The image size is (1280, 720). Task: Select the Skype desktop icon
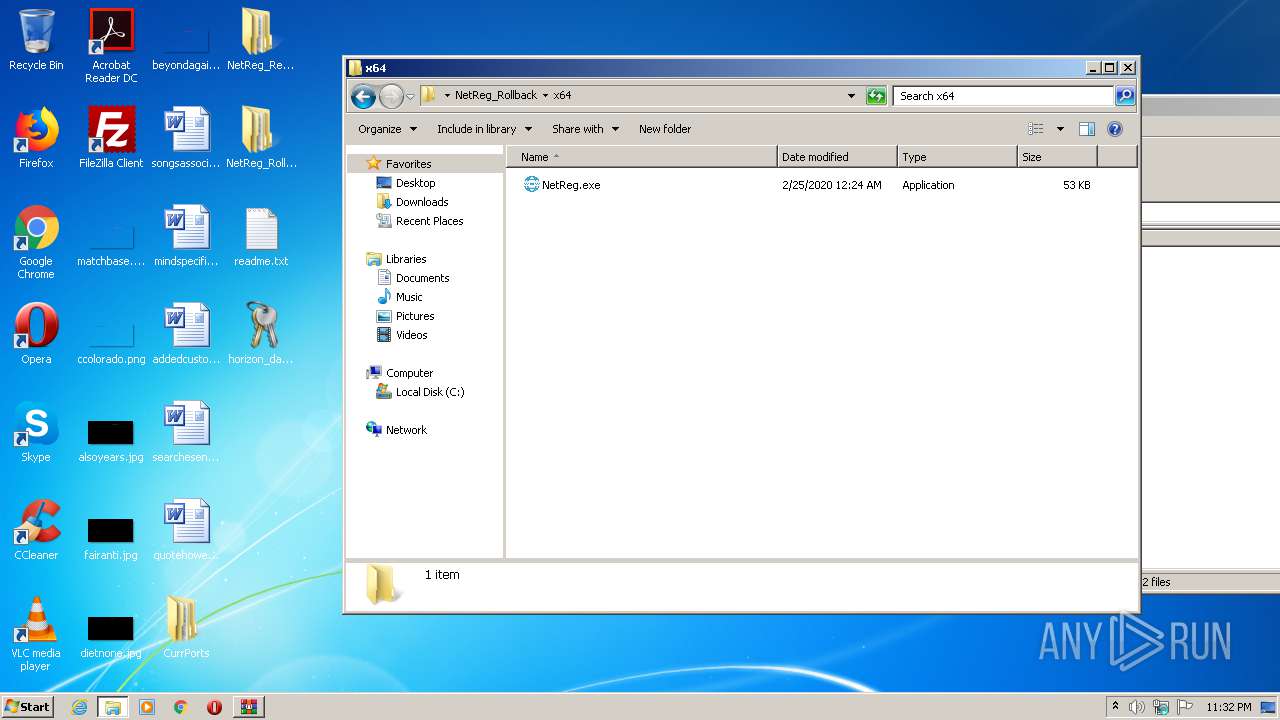pos(36,432)
